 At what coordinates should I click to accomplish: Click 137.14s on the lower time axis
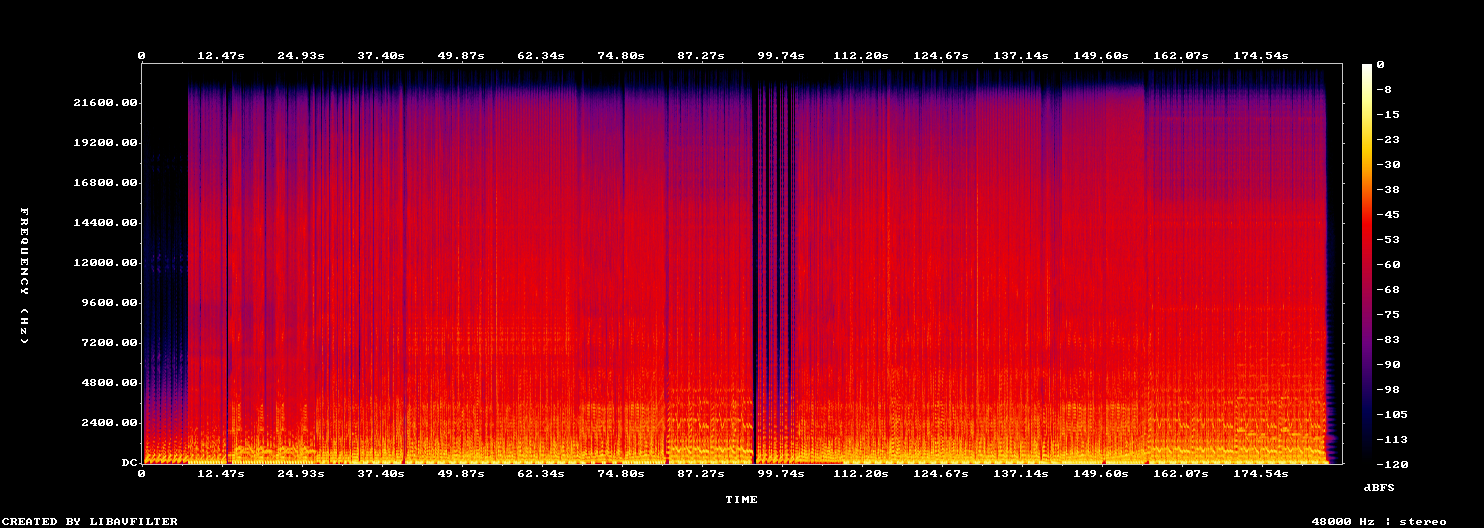1021,473
